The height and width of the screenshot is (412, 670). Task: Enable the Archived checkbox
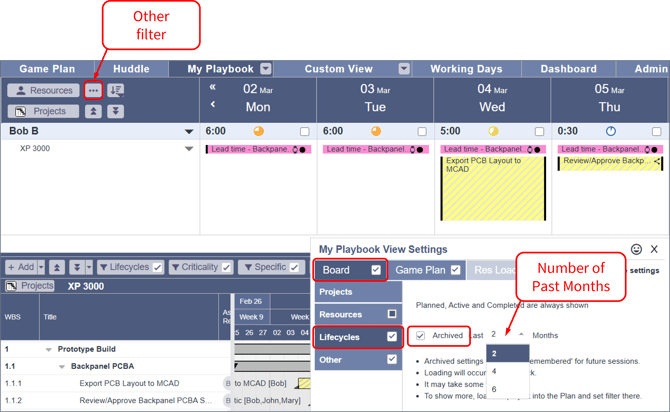[420, 336]
